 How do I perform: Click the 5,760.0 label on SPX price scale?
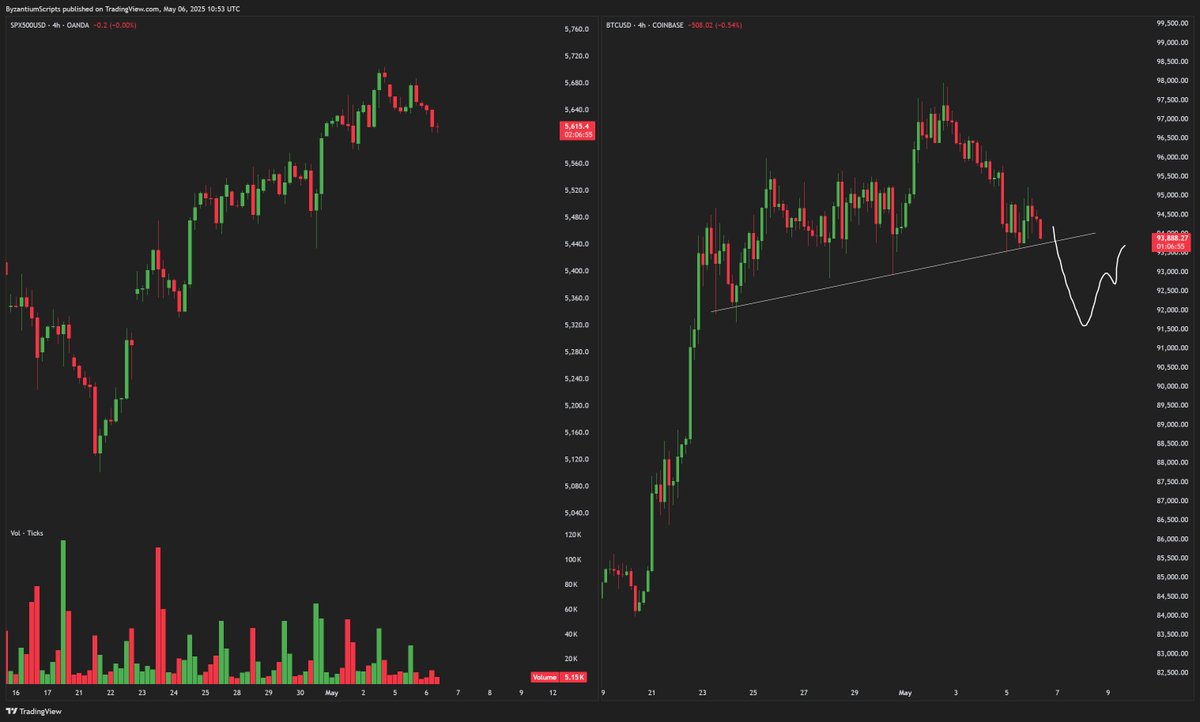(x=577, y=29)
